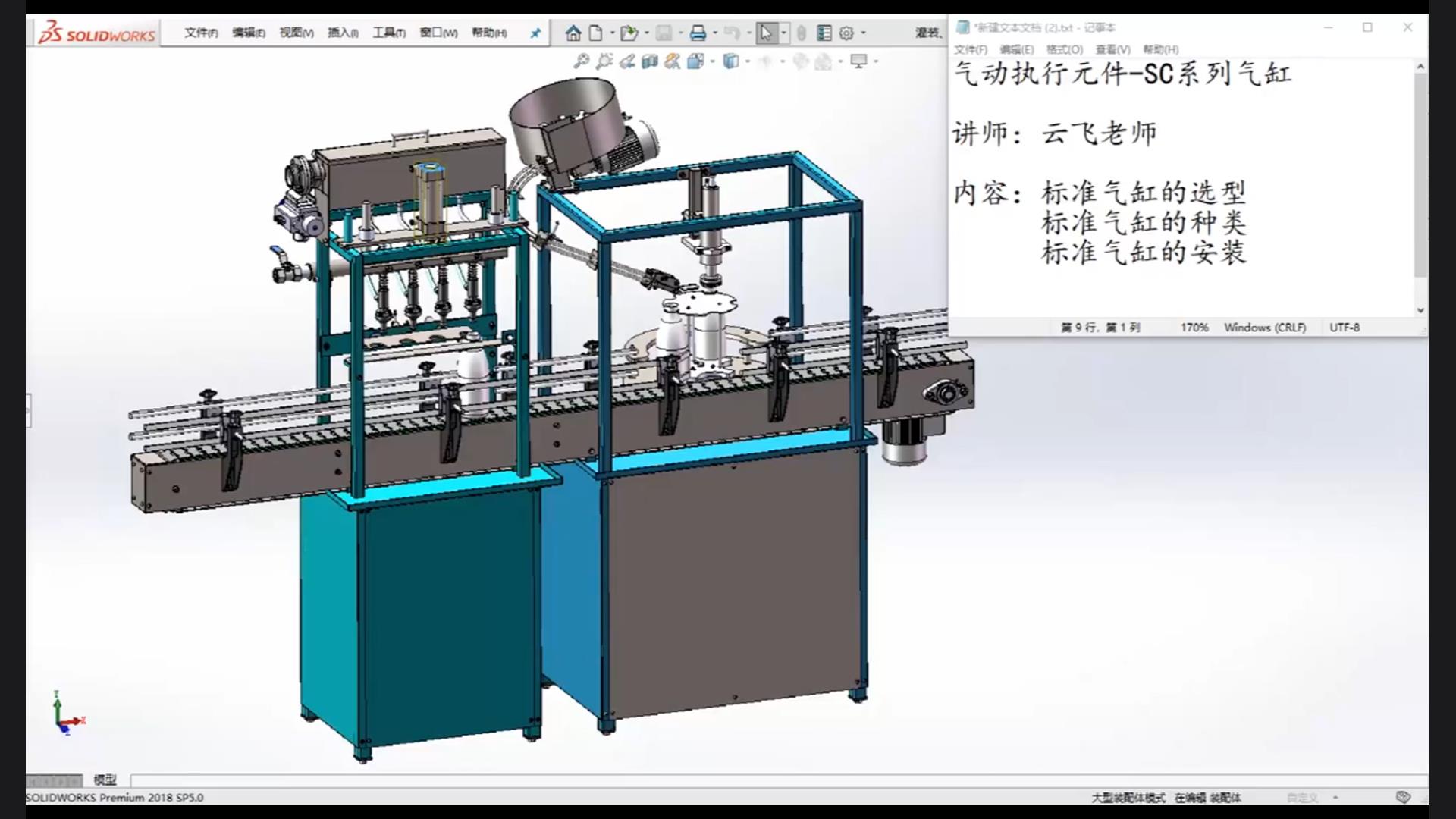The image size is (1456, 819).
Task: Open Notepad 格式(O) menu
Action: 1065,49
